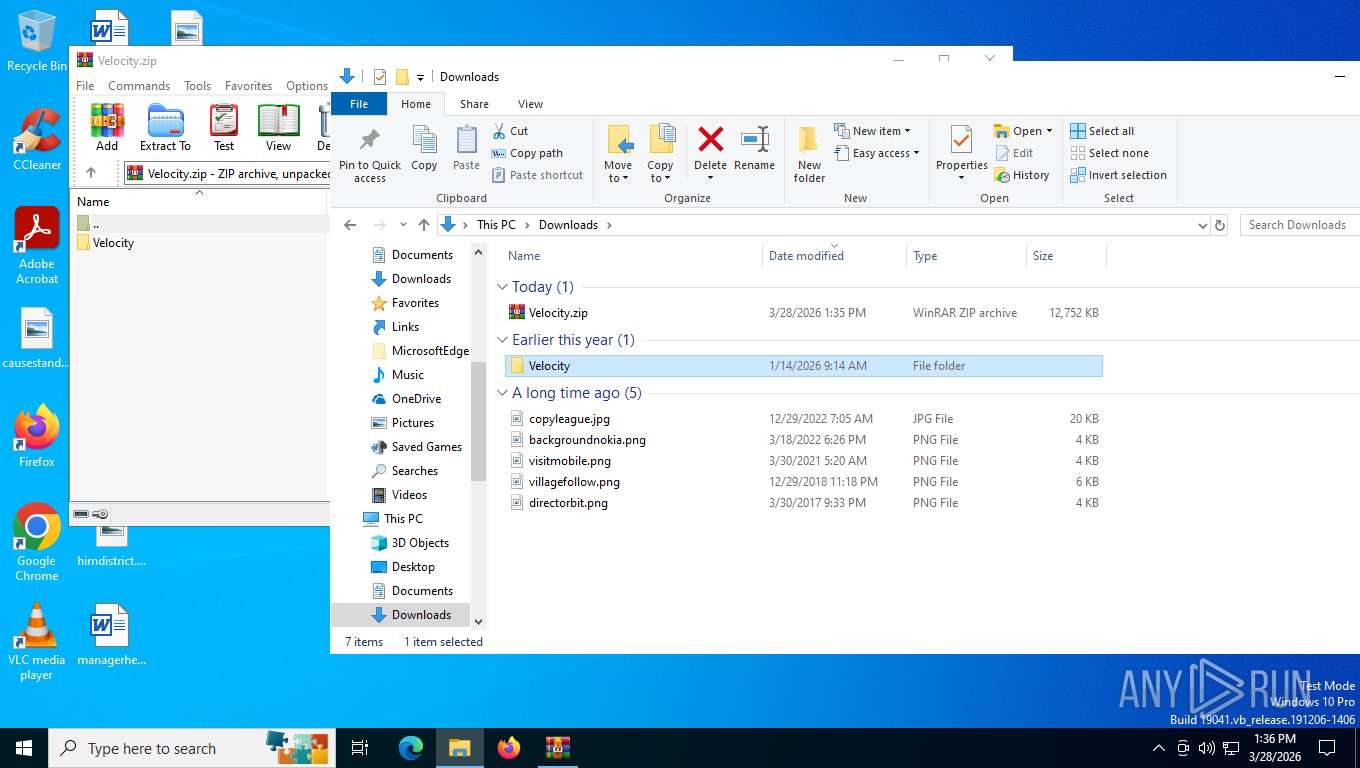Collapse the Today group
The height and width of the screenshot is (768, 1360).
tap(502, 287)
